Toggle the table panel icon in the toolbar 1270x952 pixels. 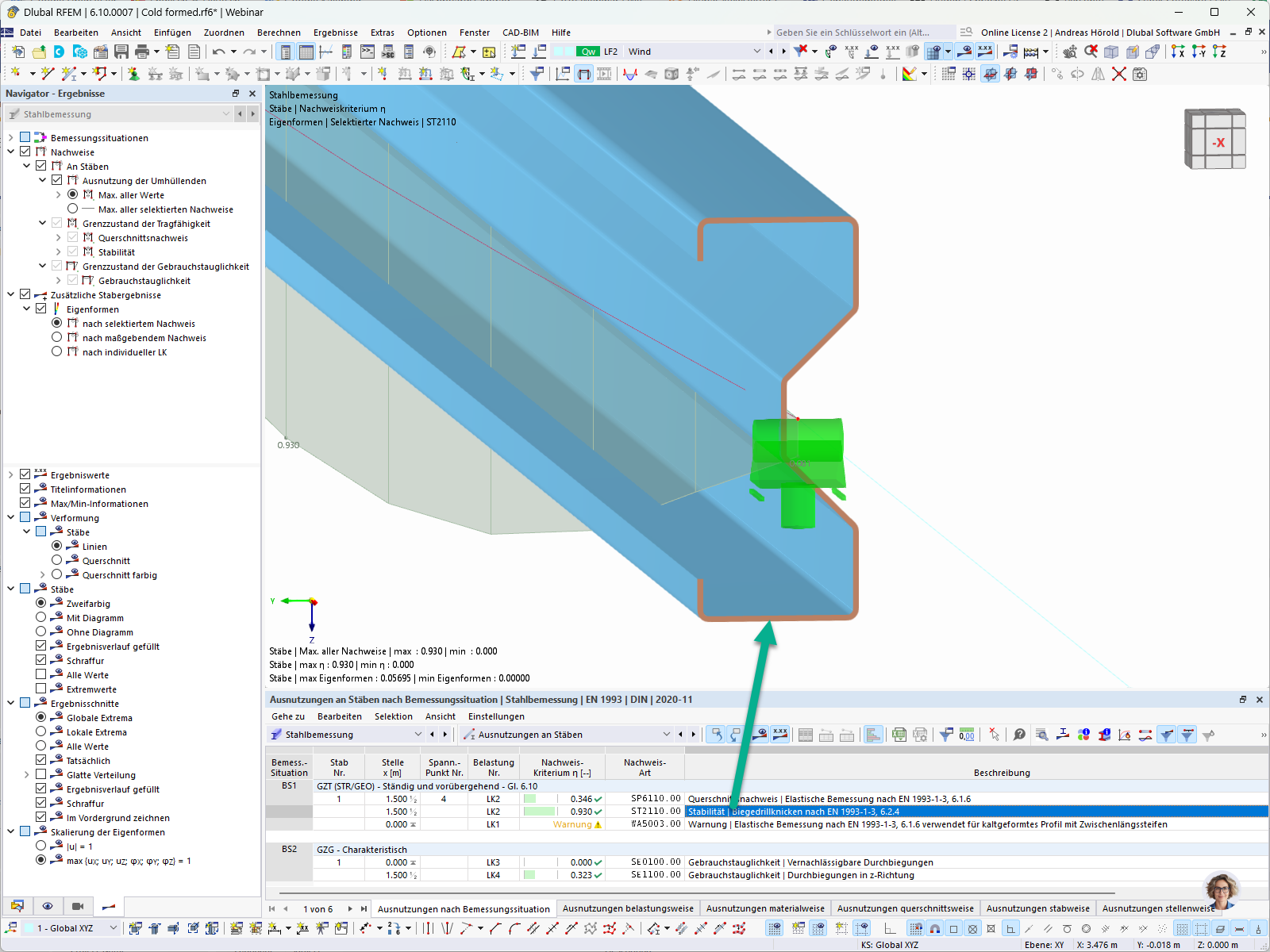tap(306, 52)
